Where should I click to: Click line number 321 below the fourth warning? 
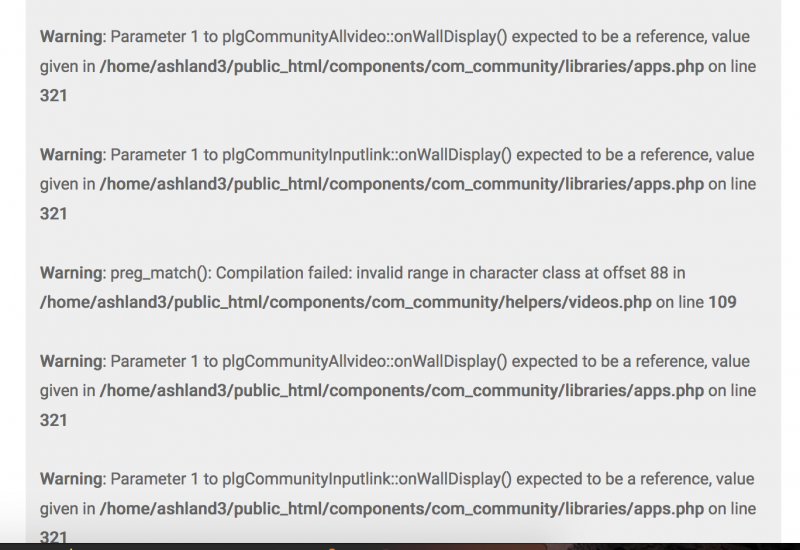coord(54,420)
